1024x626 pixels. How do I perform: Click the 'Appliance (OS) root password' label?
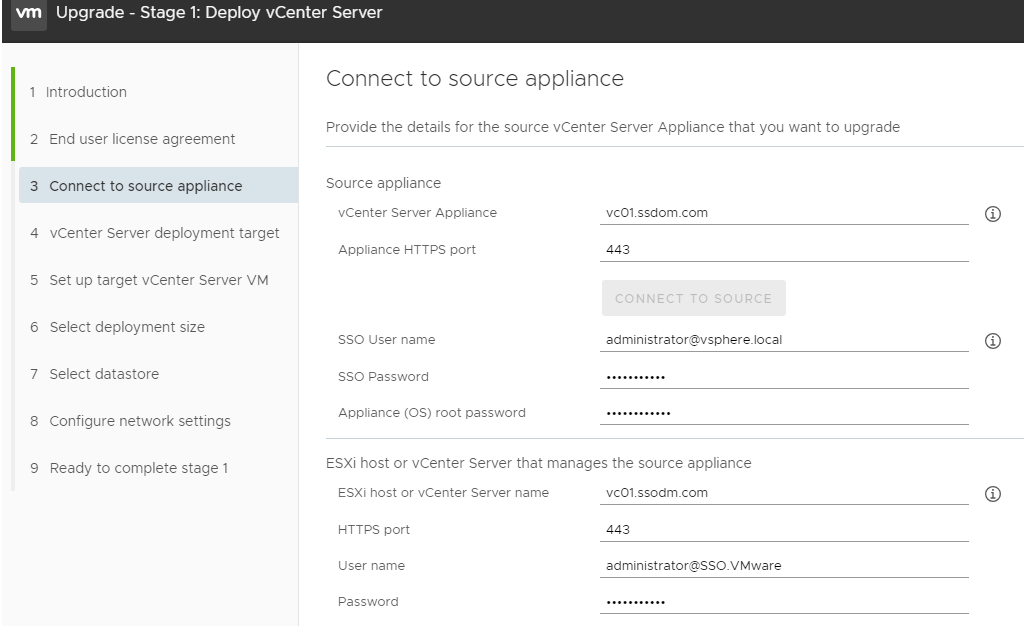pos(432,413)
